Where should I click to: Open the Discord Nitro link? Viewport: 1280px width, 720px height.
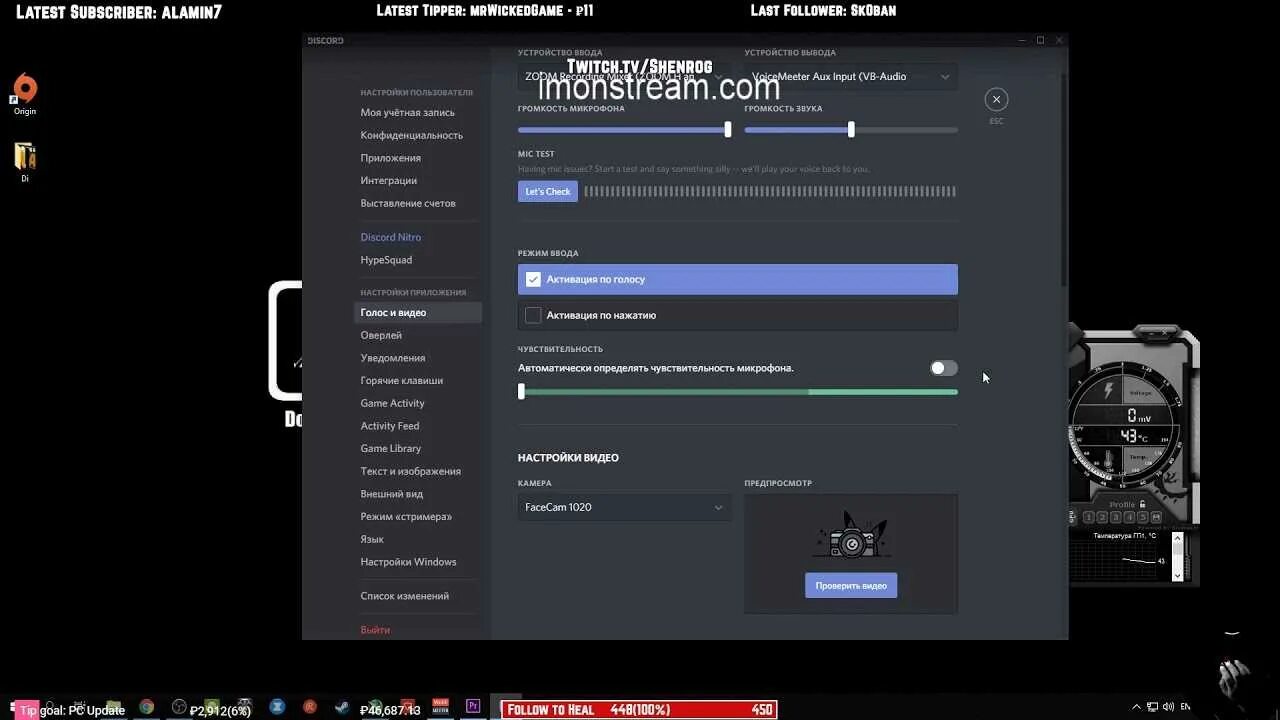click(x=391, y=237)
